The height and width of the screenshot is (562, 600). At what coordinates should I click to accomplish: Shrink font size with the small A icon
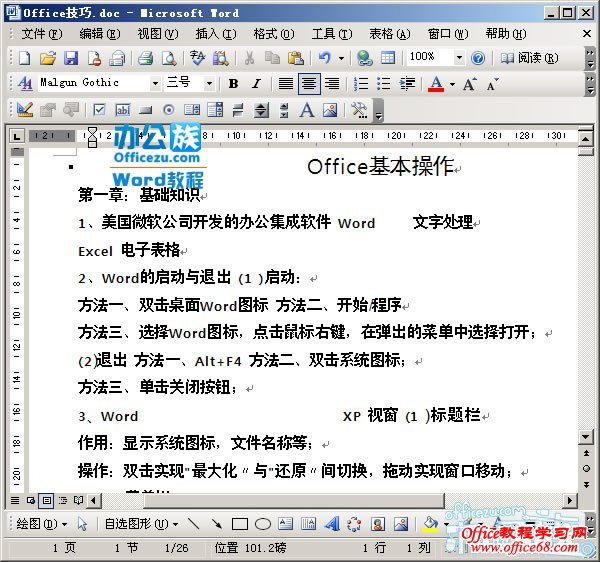click(x=492, y=83)
